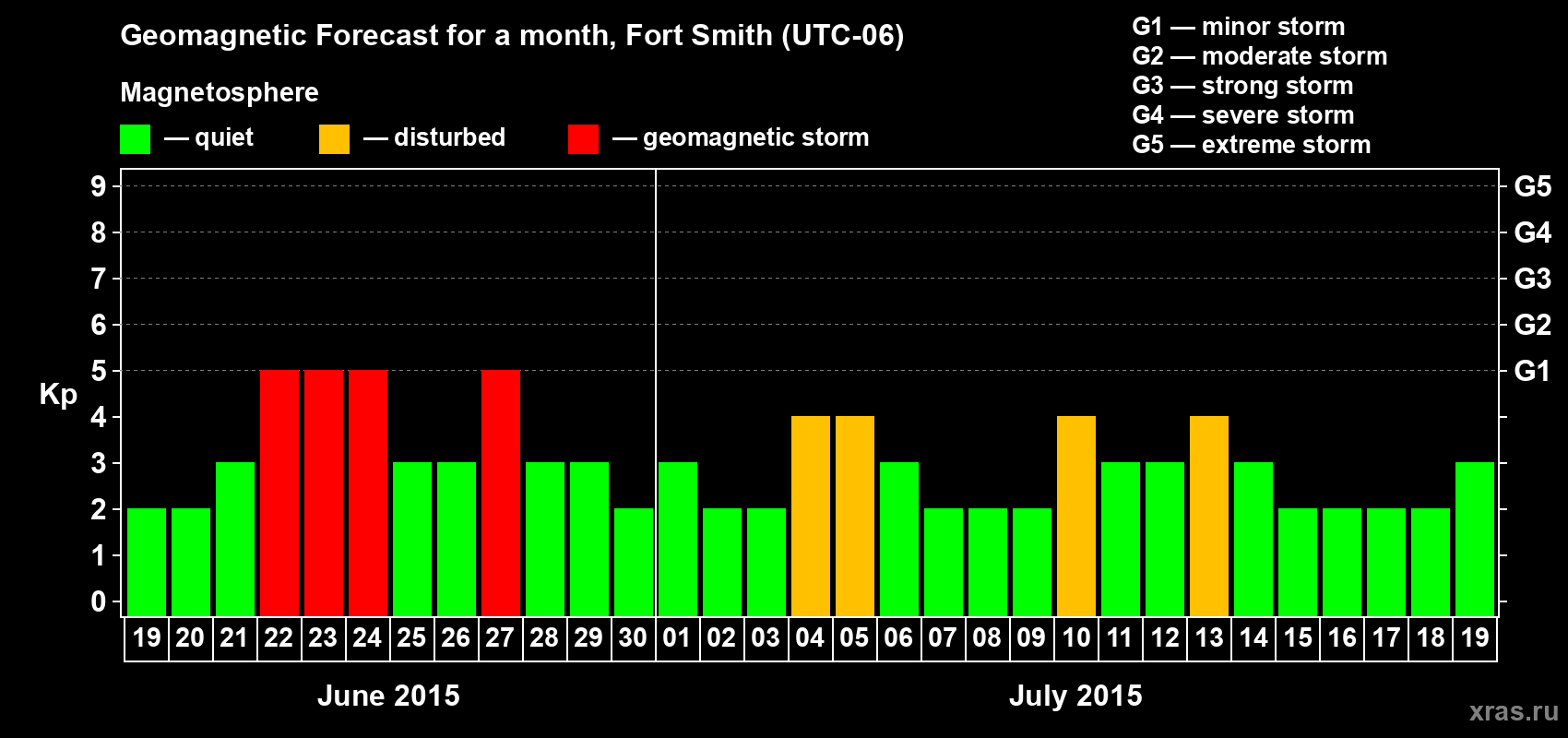
Task: Click the G5 right-axis label
Action: click(x=1532, y=186)
